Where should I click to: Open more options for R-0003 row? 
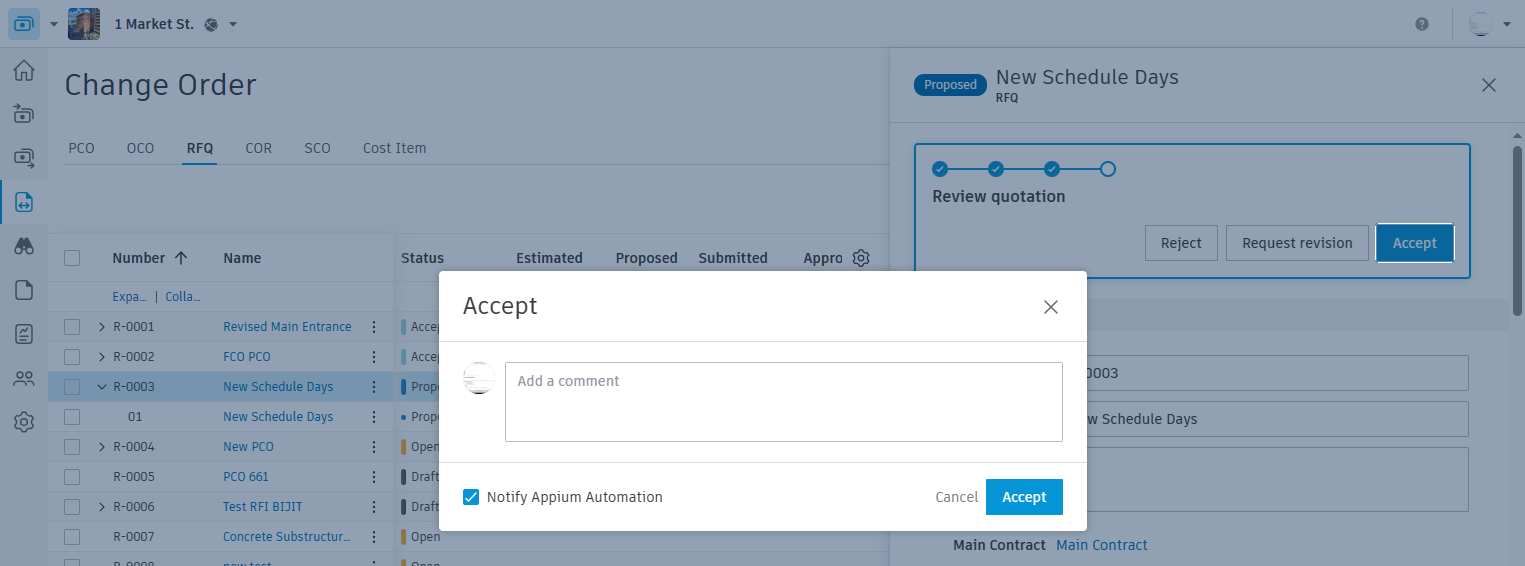374,387
